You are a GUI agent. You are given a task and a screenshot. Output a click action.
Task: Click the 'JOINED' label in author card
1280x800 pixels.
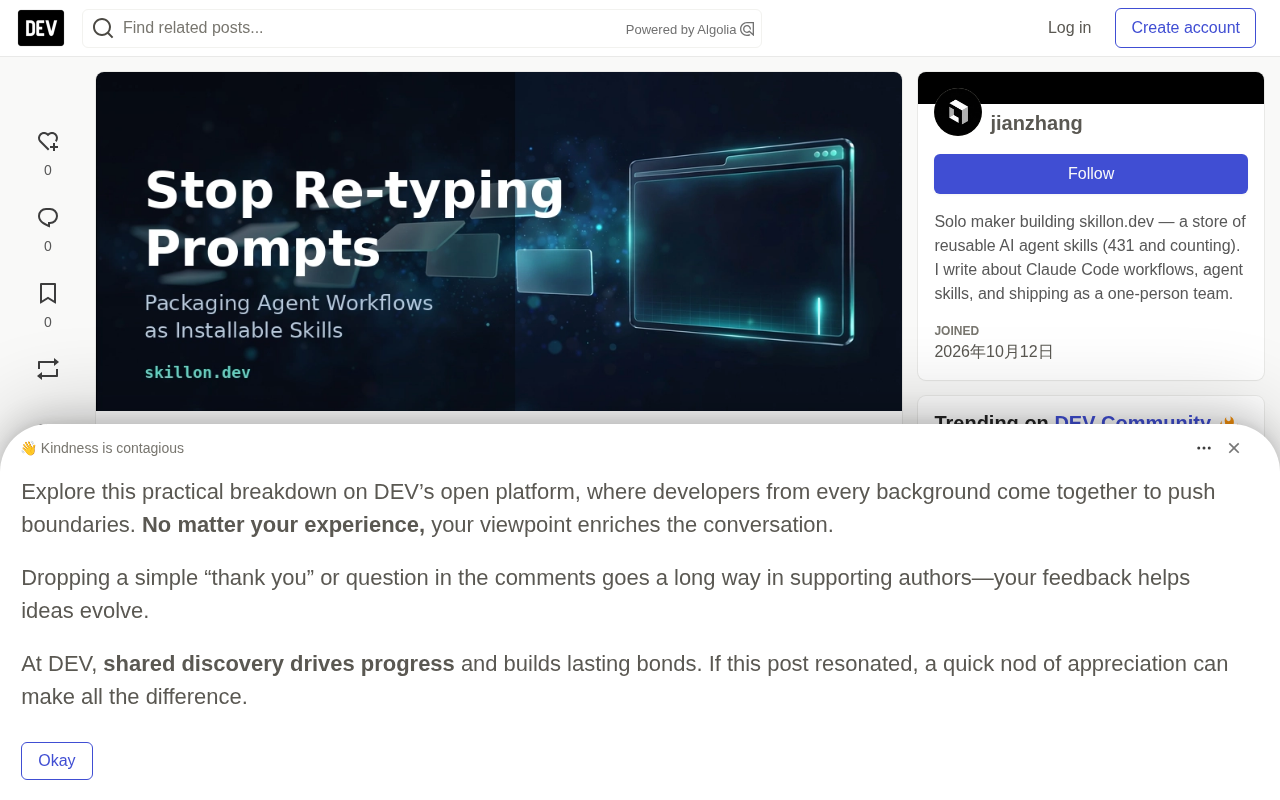(957, 331)
